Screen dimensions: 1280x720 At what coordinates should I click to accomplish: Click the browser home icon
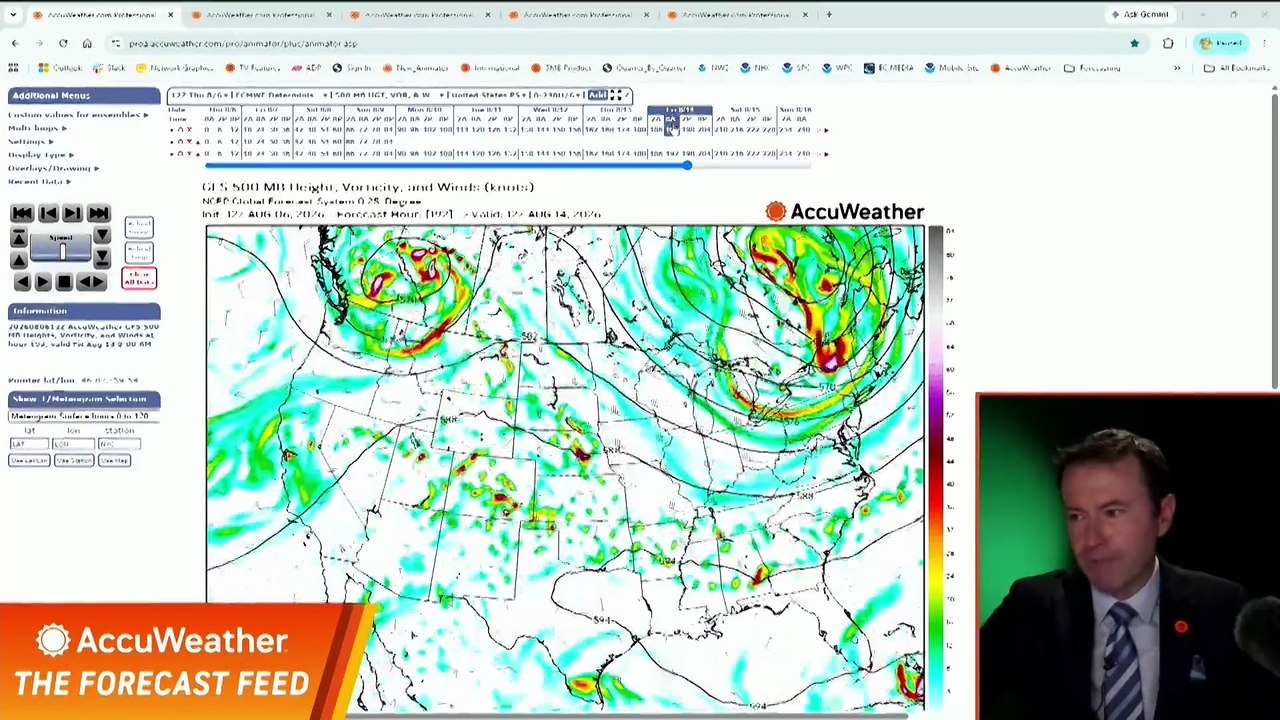click(87, 43)
